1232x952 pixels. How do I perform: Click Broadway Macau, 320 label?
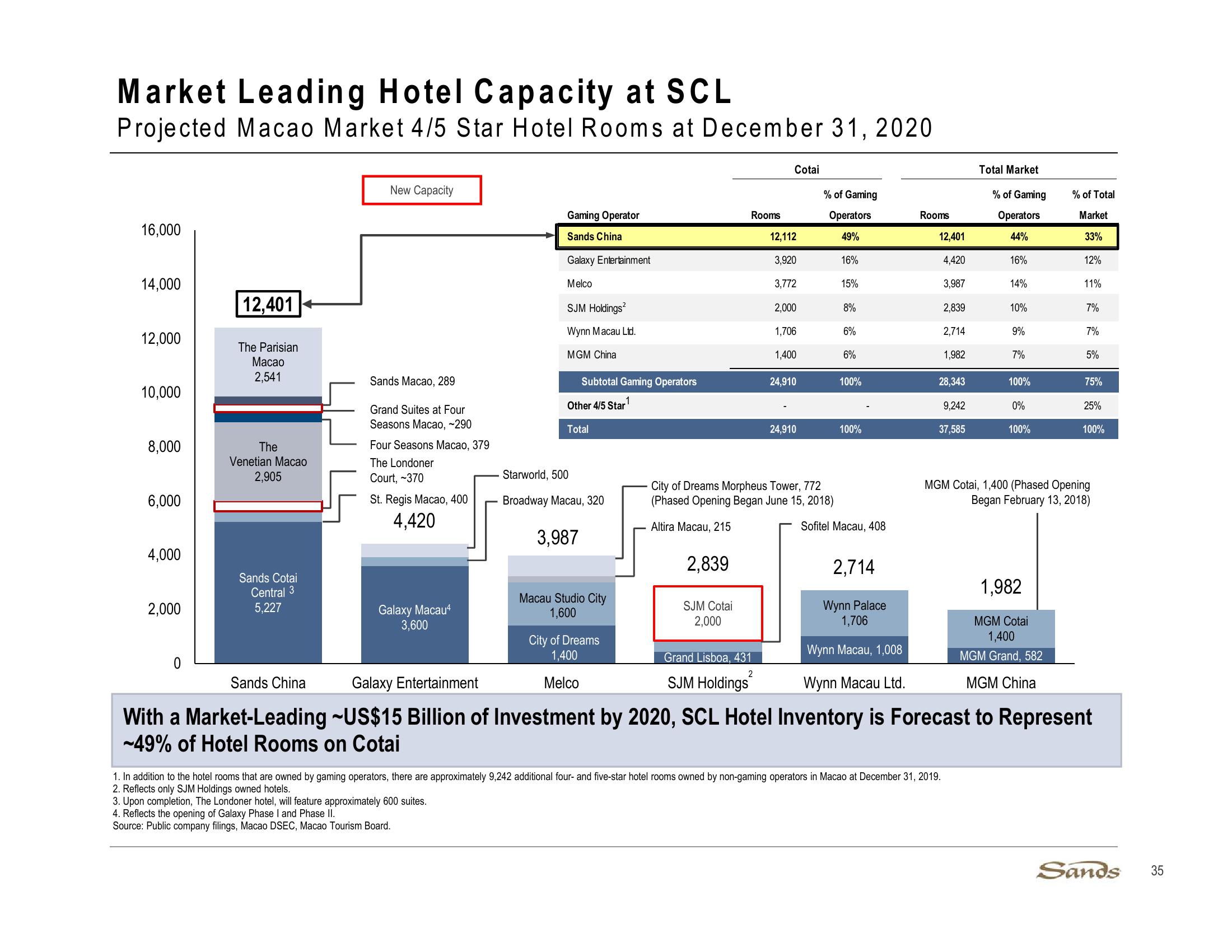pos(553,500)
